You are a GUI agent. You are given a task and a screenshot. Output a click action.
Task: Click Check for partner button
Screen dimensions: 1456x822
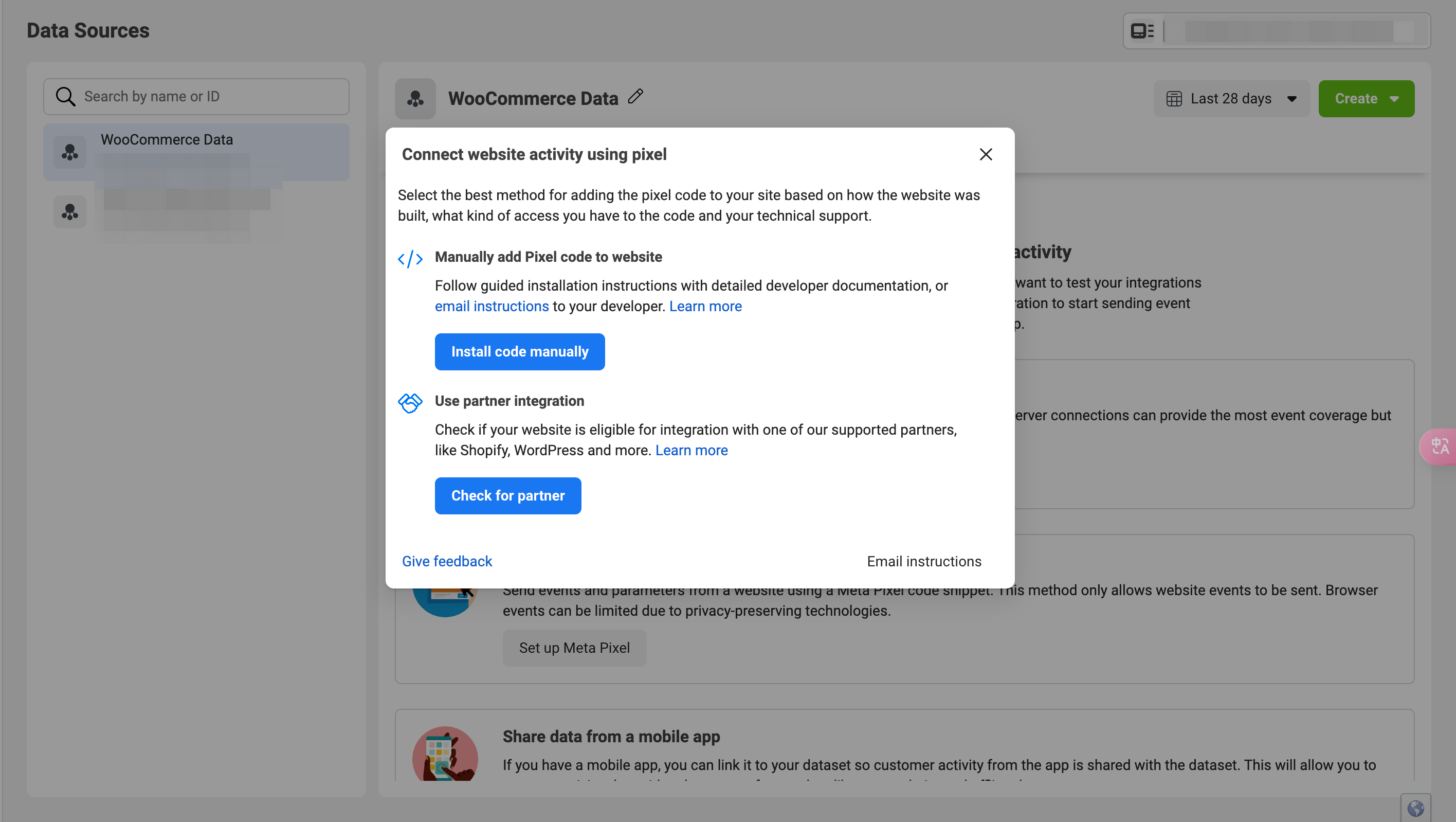507,496
